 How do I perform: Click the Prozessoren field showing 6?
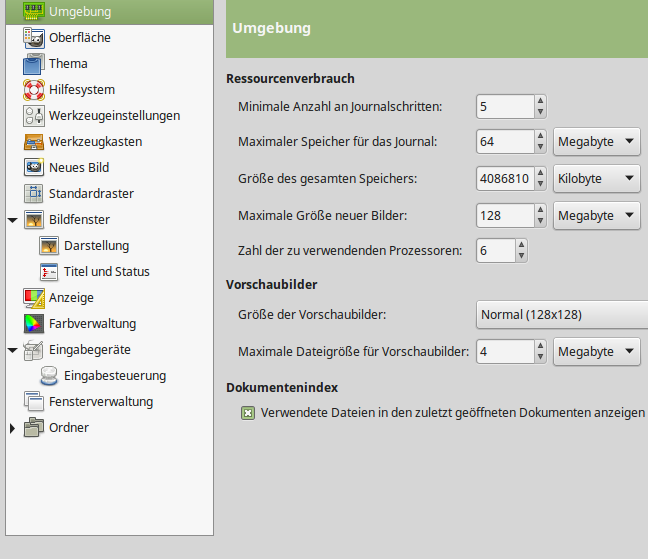[x=496, y=250]
